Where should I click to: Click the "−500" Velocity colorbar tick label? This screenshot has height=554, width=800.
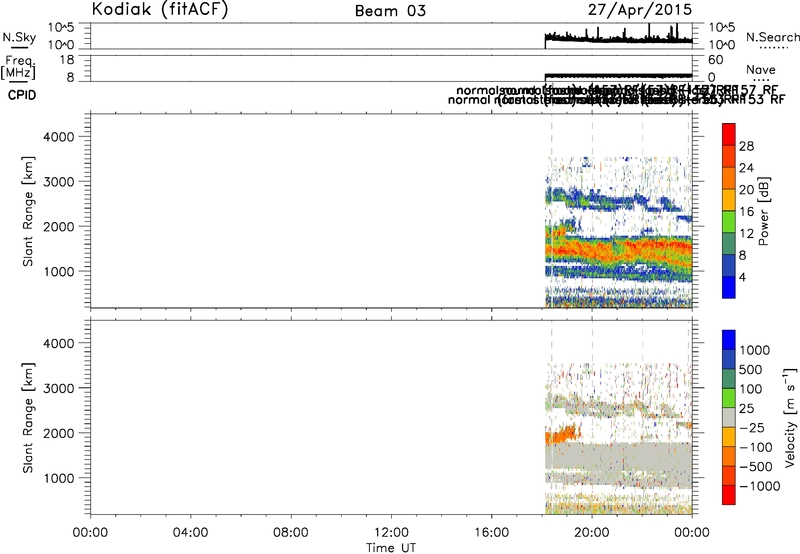pyautogui.click(x=756, y=466)
